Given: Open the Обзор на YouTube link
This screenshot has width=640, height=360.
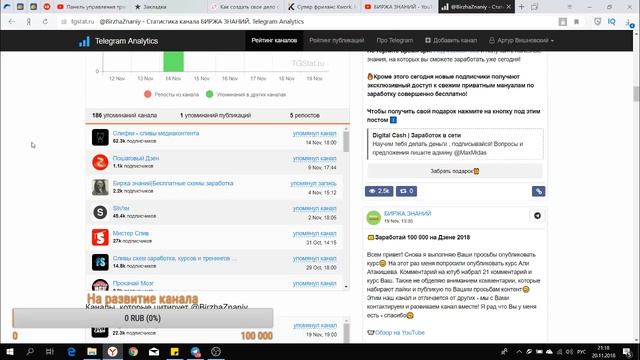Looking at the screenshot, I should point(400,333).
